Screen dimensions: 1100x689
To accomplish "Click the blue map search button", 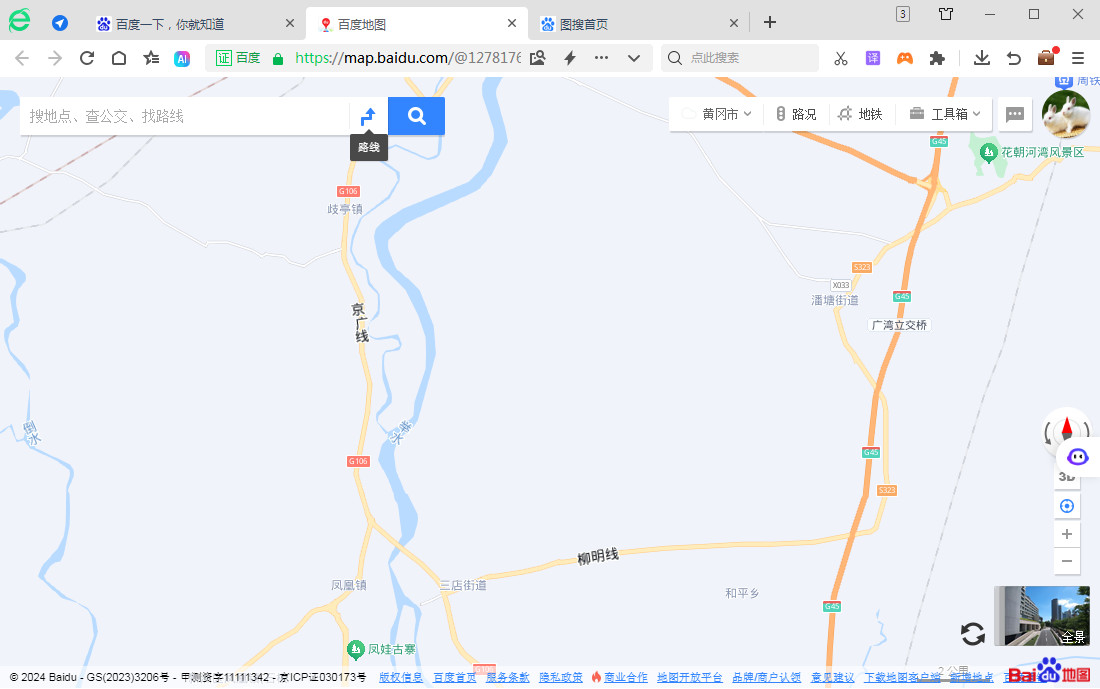I will point(416,116).
